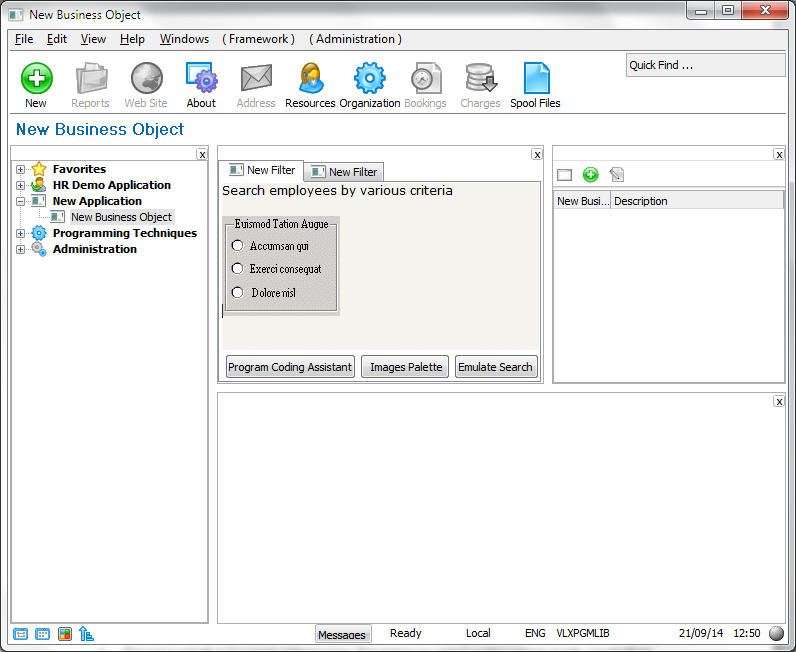Select the Exerci consequat radio button

237,269
